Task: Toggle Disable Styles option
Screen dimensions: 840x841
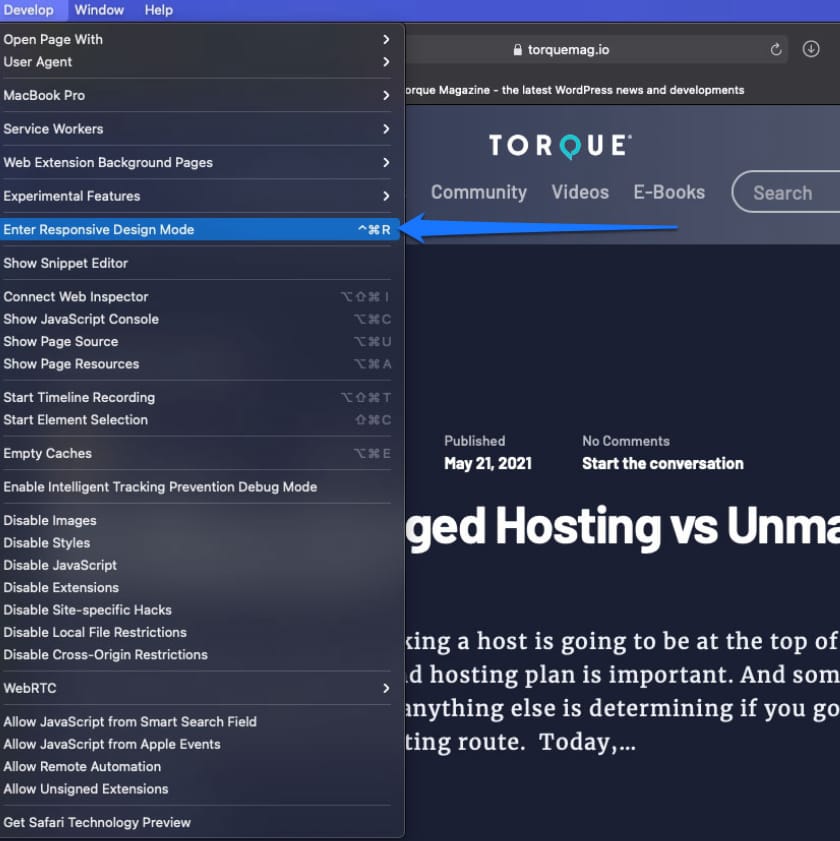Action: tap(196, 543)
